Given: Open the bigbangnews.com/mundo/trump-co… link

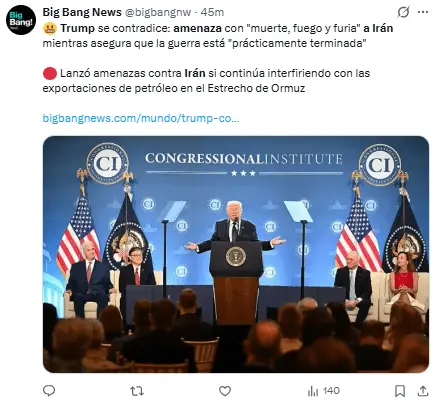Looking at the screenshot, I should point(141,118).
